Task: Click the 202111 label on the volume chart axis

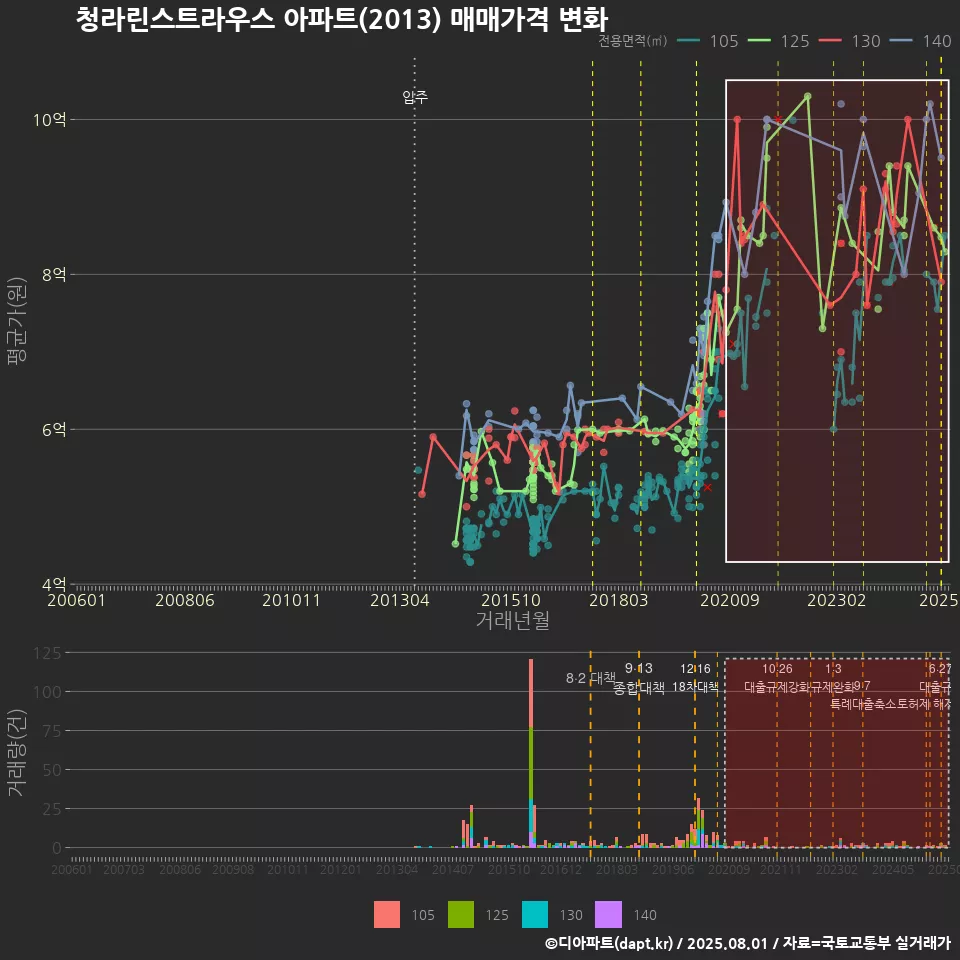Action: click(x=781, y=869)
